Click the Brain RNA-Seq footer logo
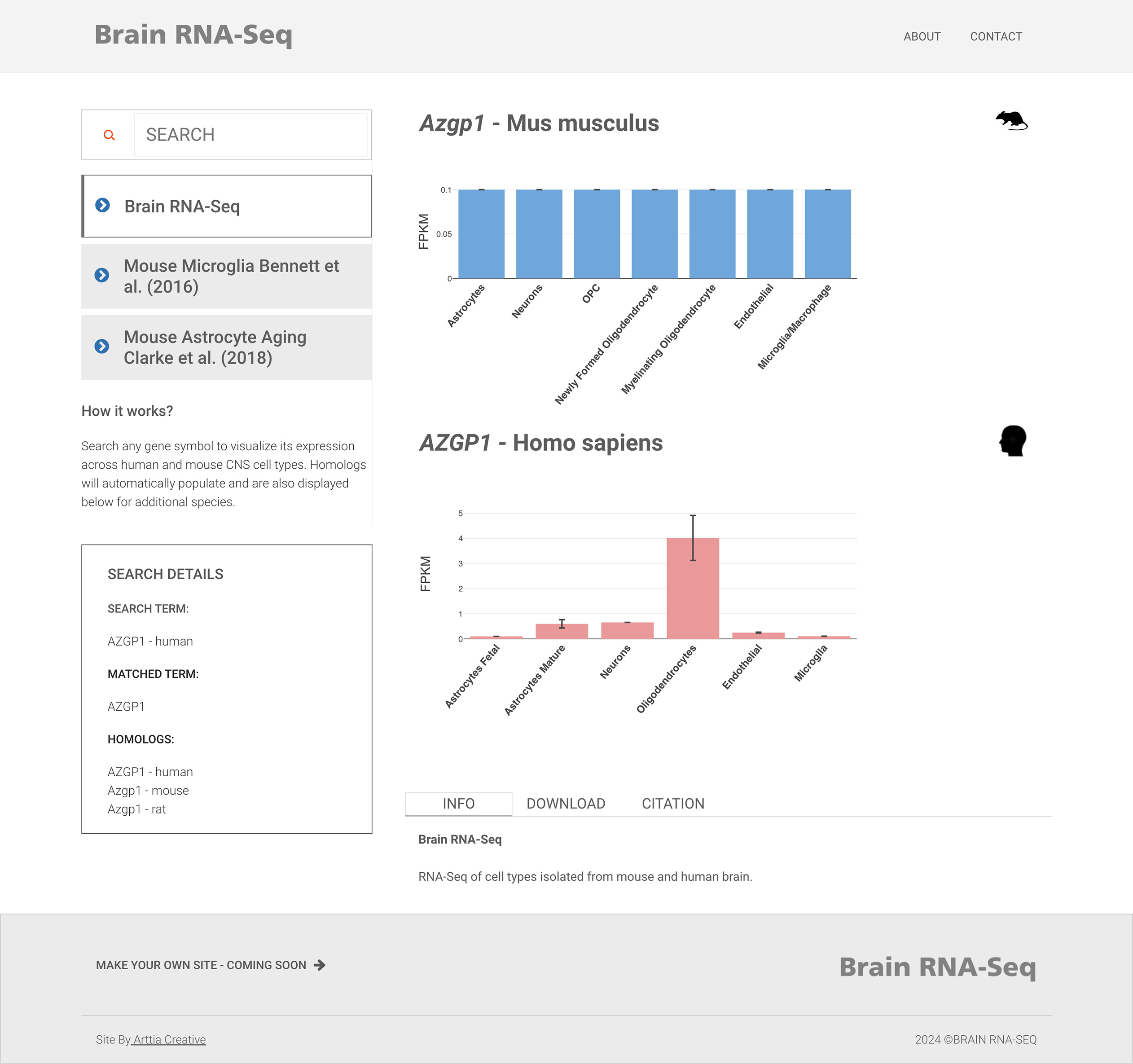This screenshot has height=1064, width=1133. click(x=937, y=967)
